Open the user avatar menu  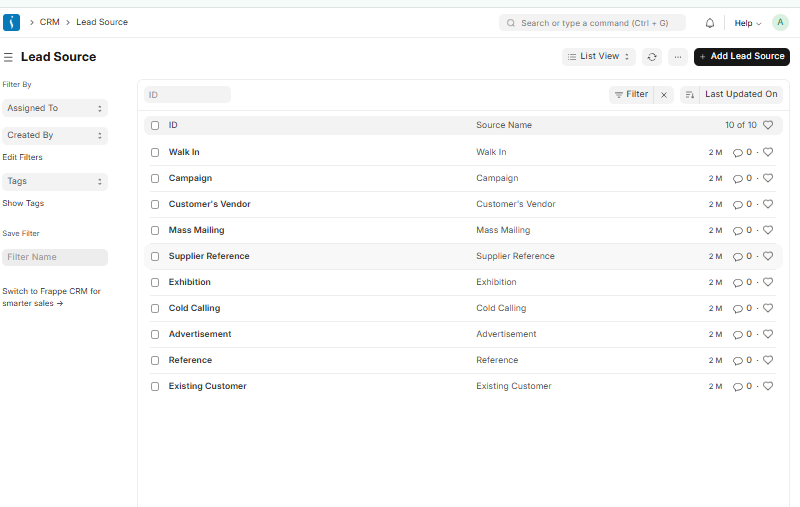780,22
